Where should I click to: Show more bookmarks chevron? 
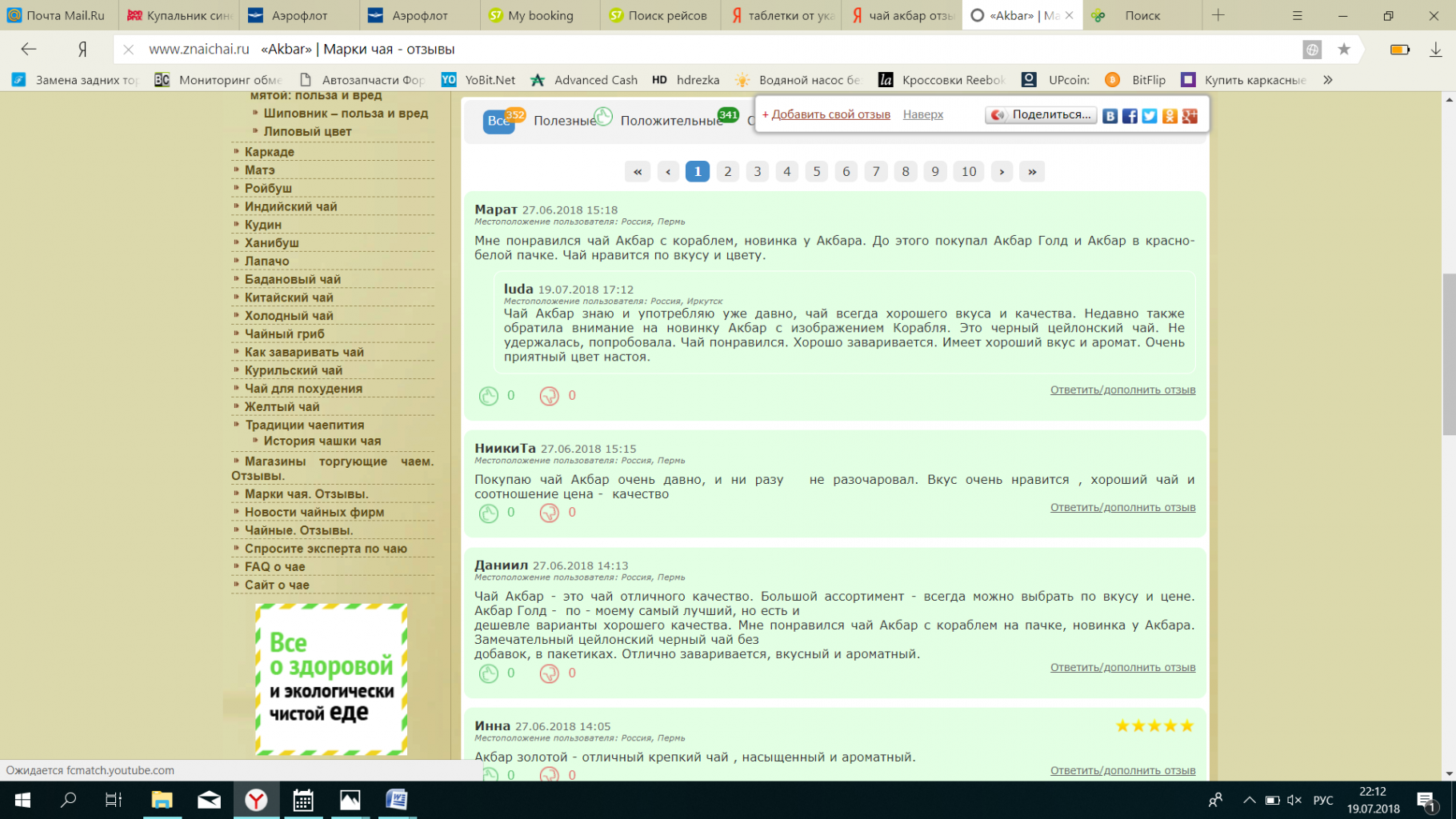pyautogui.click(x=1328, y=80)
